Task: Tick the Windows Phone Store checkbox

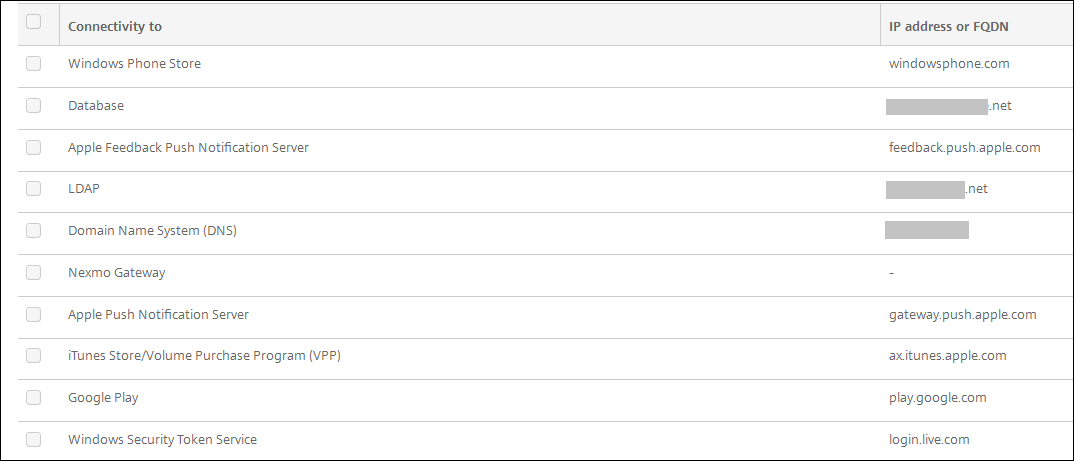Action: 34,63
